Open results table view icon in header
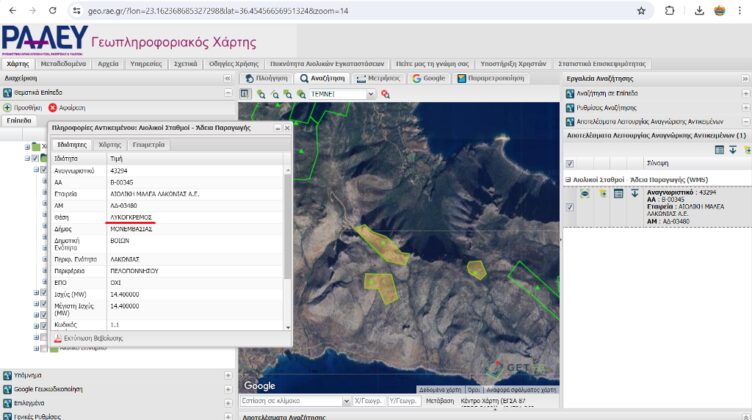The width and height of the screenshot is (752, 420). click(x=719, y=150)
